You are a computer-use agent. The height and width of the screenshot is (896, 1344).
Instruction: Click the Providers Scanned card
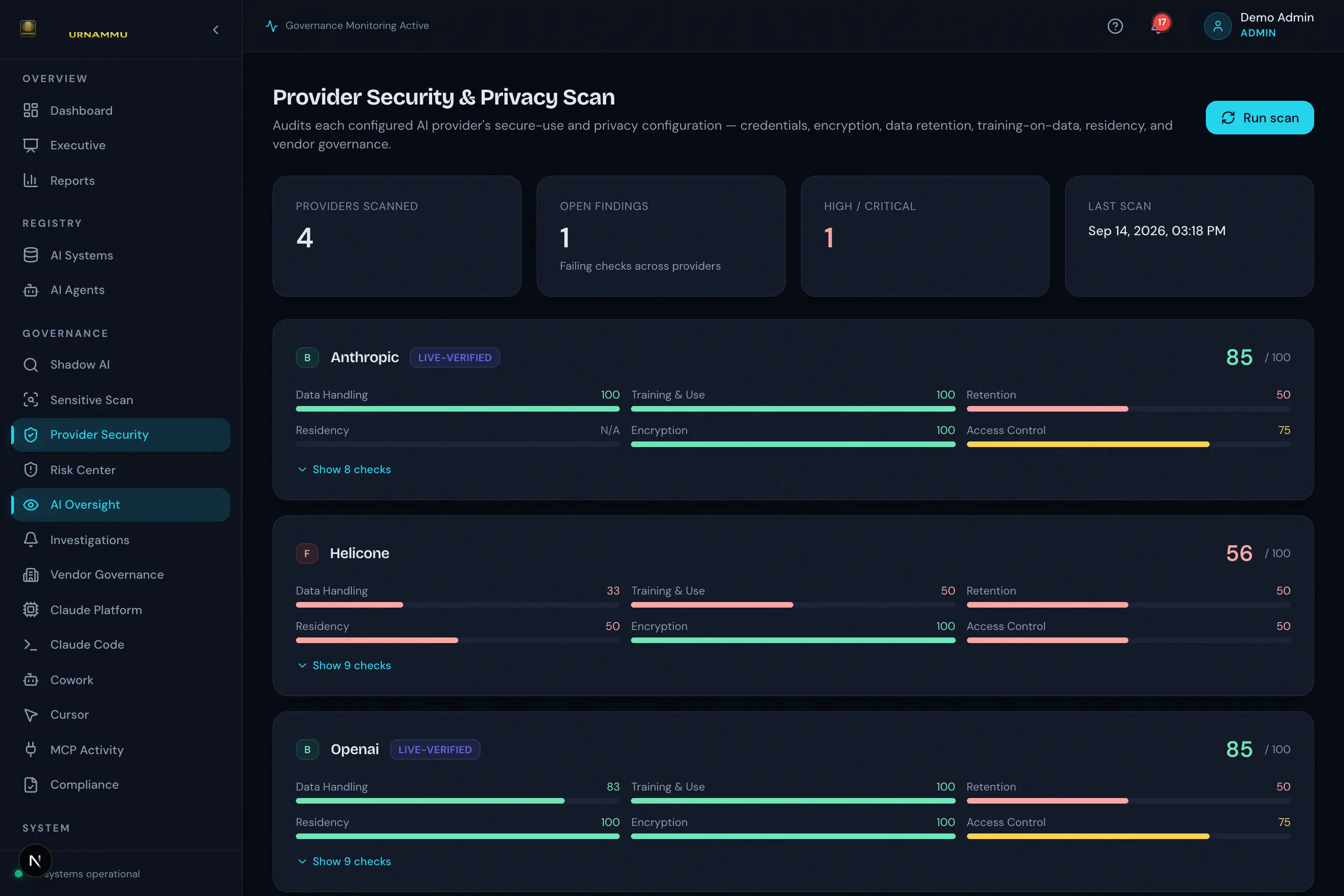[x=397, y=236]
